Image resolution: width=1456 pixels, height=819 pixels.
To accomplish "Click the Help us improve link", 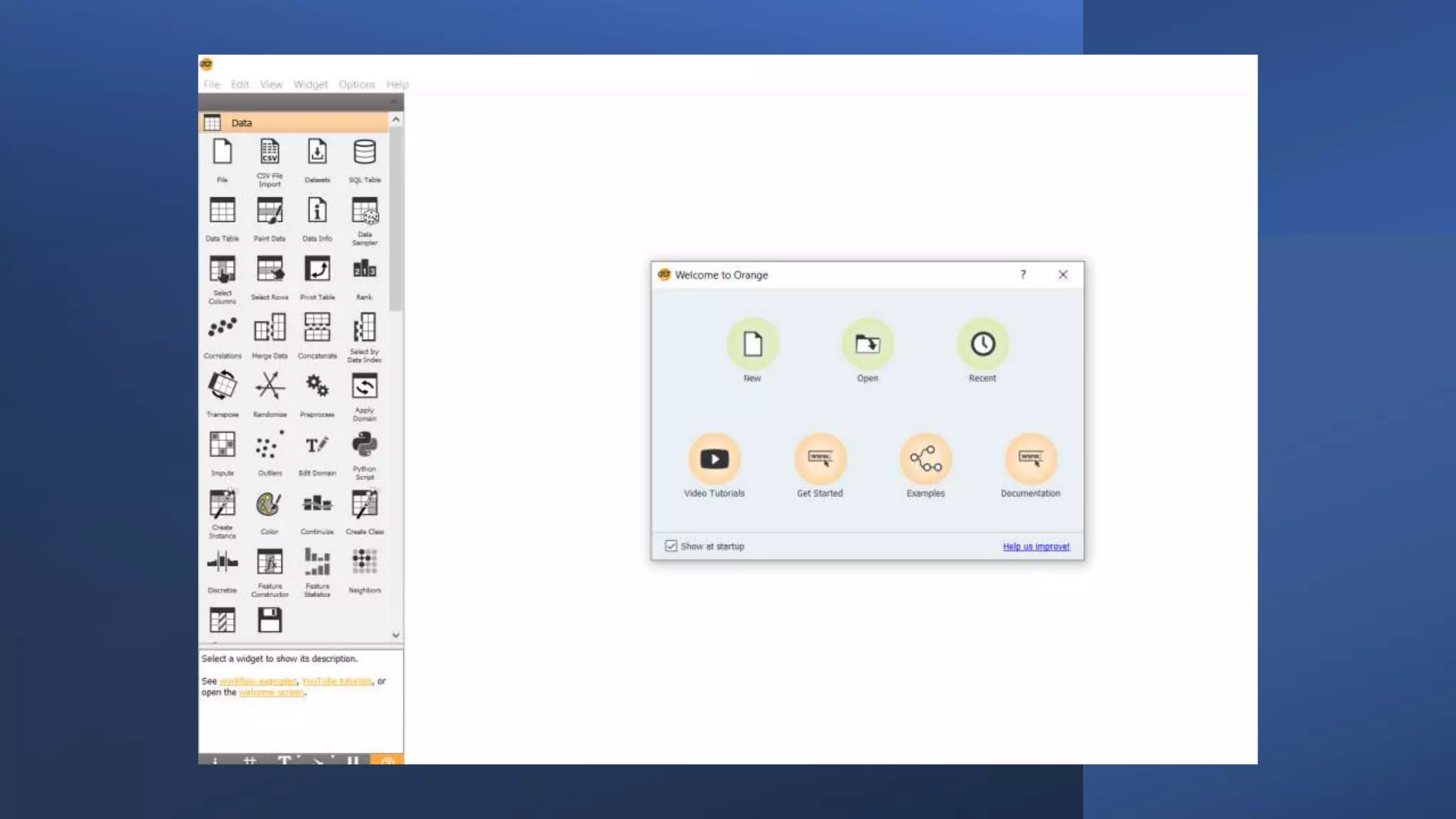I will (1036, 547).
